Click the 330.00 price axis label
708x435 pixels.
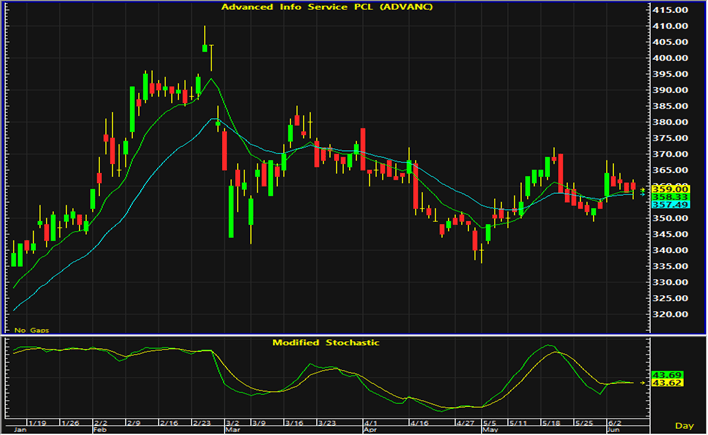pyautogui.click(x=670, y=282)
